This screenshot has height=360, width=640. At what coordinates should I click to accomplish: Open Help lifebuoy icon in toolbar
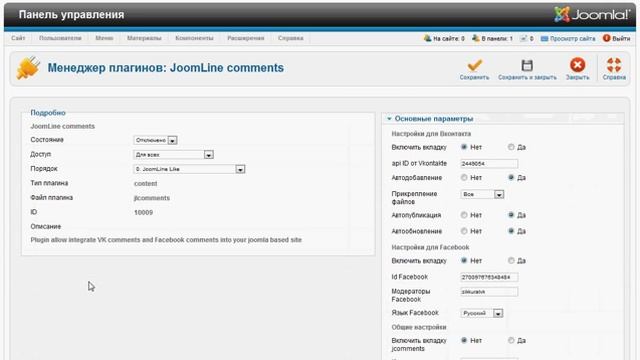point(614,65)
